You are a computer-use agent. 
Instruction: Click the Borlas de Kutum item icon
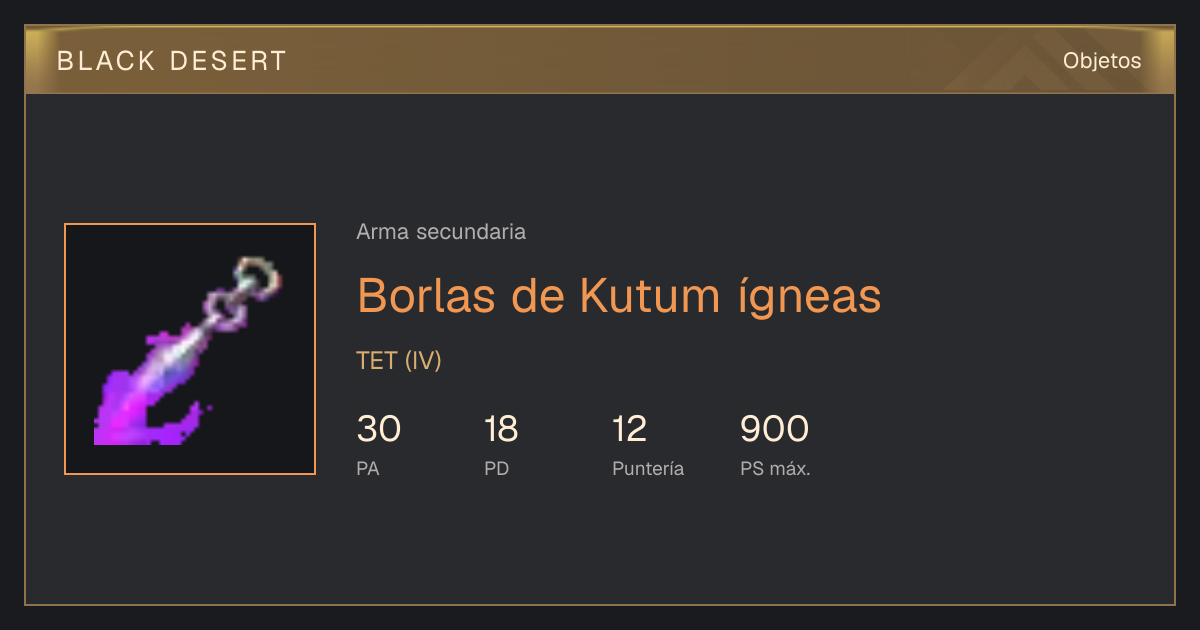(190, 349)
